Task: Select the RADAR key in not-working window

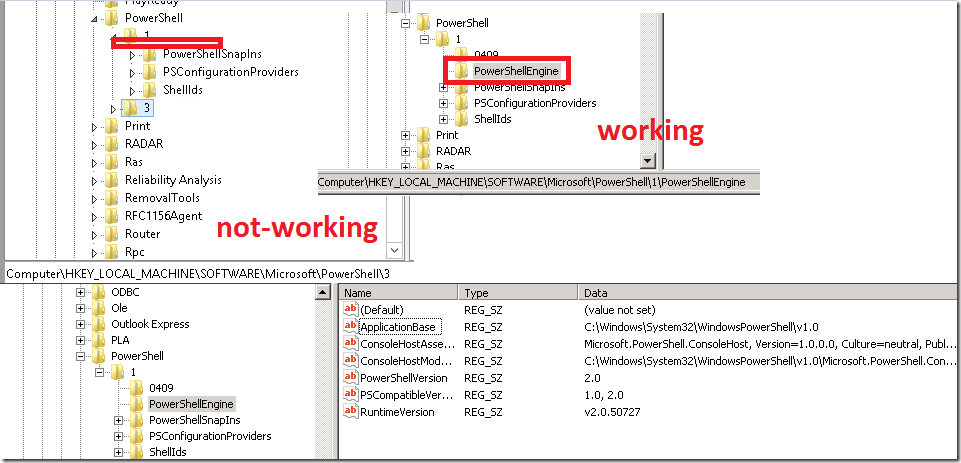Action: 143,144
